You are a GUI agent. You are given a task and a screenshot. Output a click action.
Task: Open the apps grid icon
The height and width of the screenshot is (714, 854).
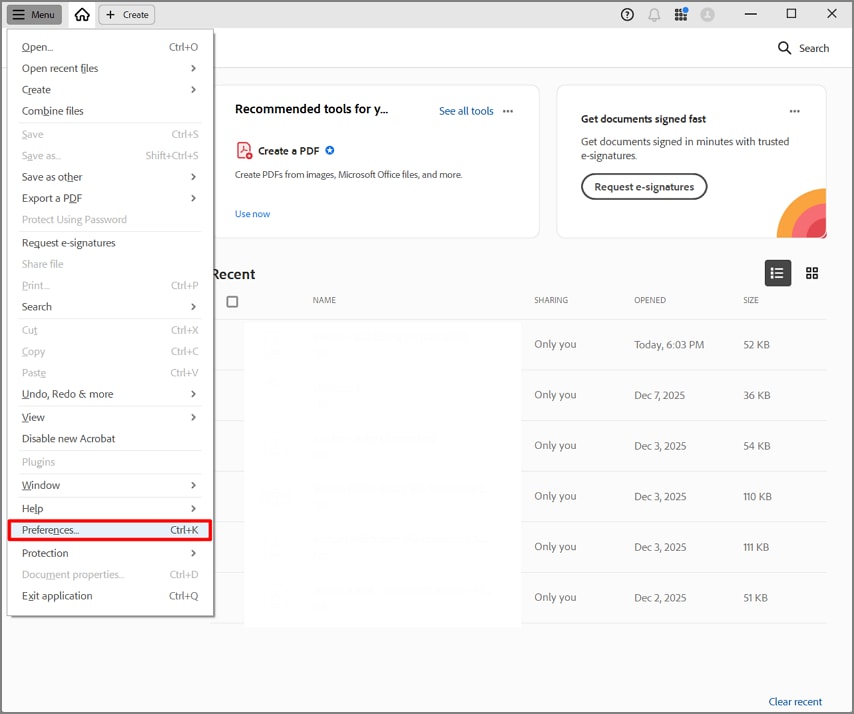tap(681, 15)
